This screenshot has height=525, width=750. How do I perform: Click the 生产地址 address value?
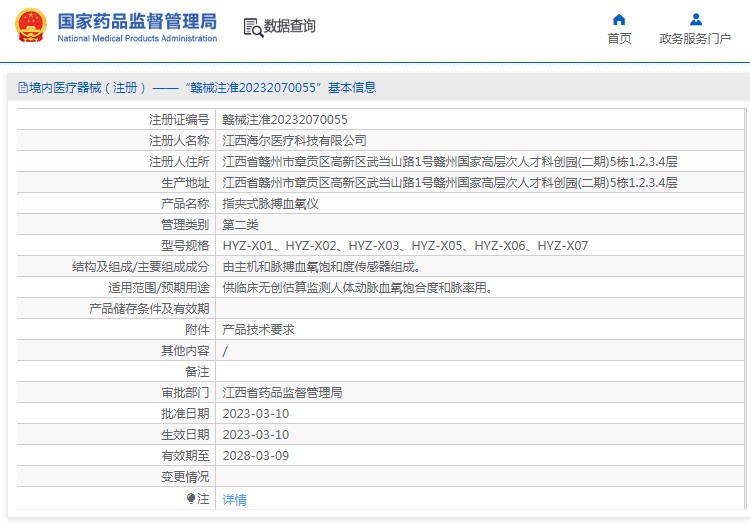[x=450, y=183]
